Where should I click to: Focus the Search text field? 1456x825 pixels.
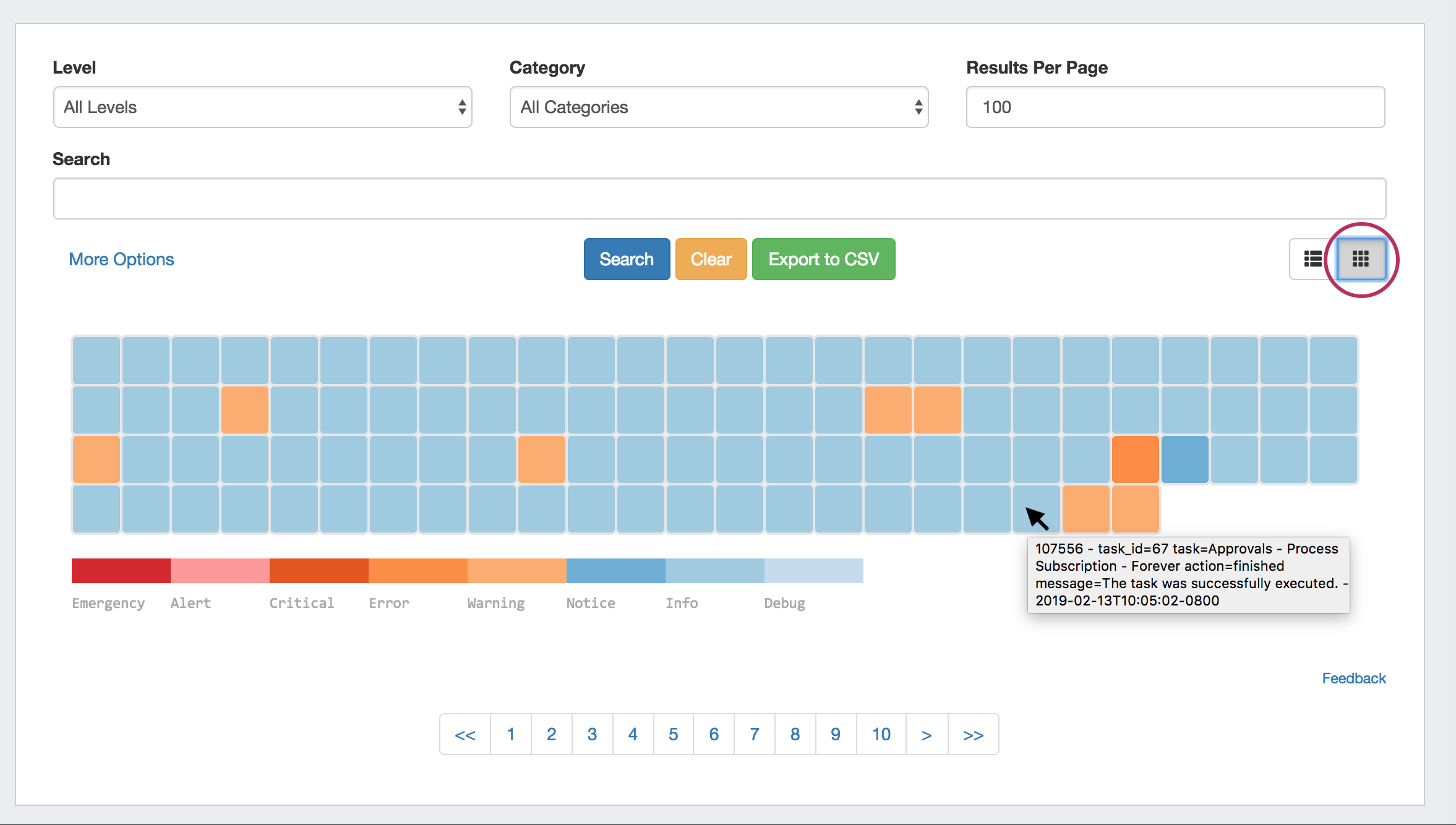[719, 199]
